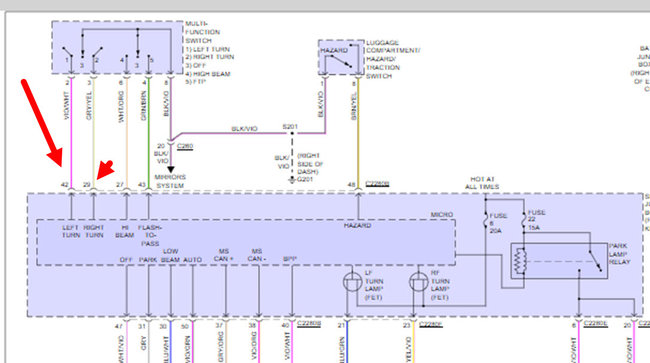The height and width of the screenshot is (363, 650).
Task: Click the RIGHT TURN input label in micro
Action: pyautogui.click(x=94, y=231)
